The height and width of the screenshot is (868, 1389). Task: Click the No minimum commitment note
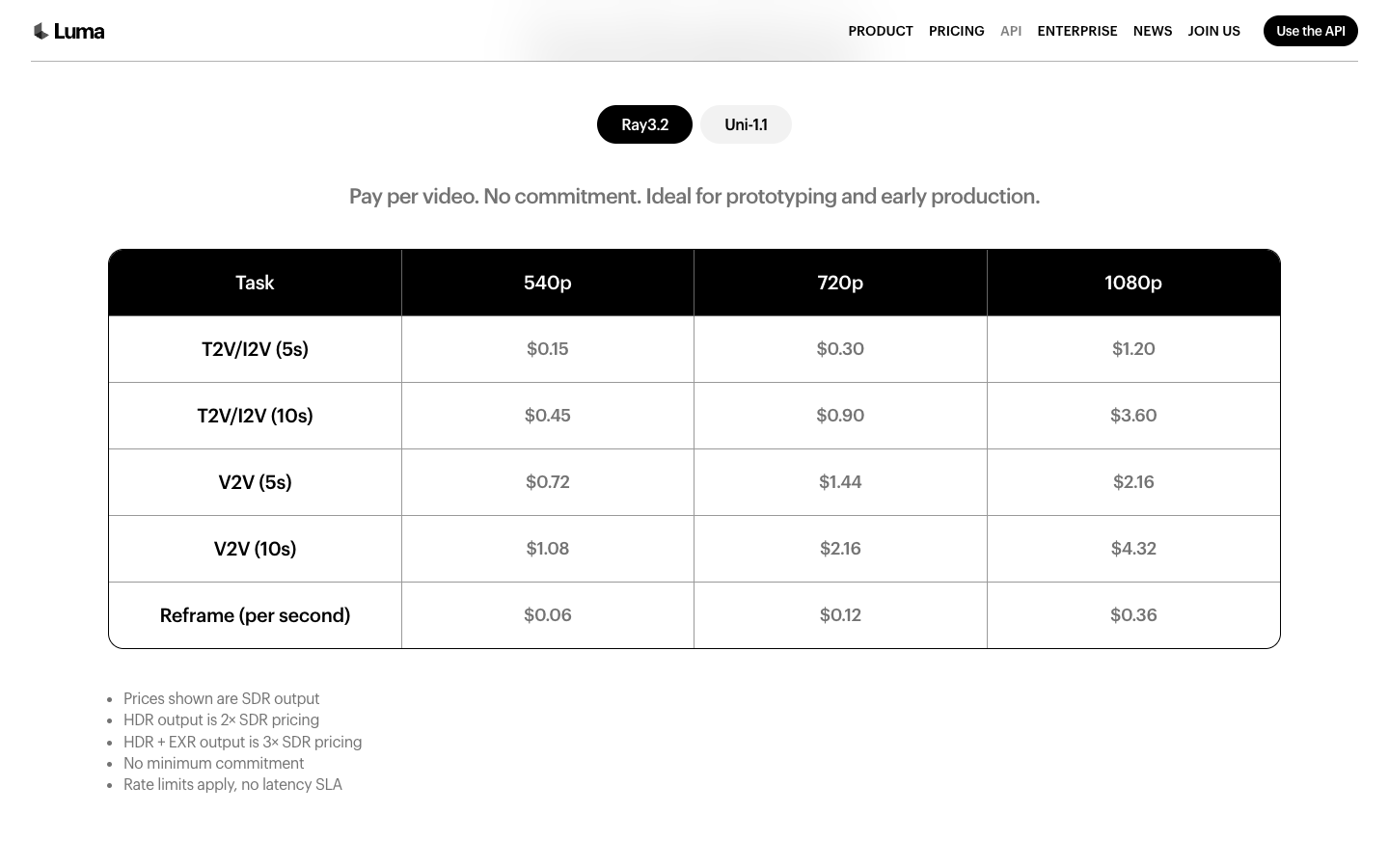(x=213, y=763)
